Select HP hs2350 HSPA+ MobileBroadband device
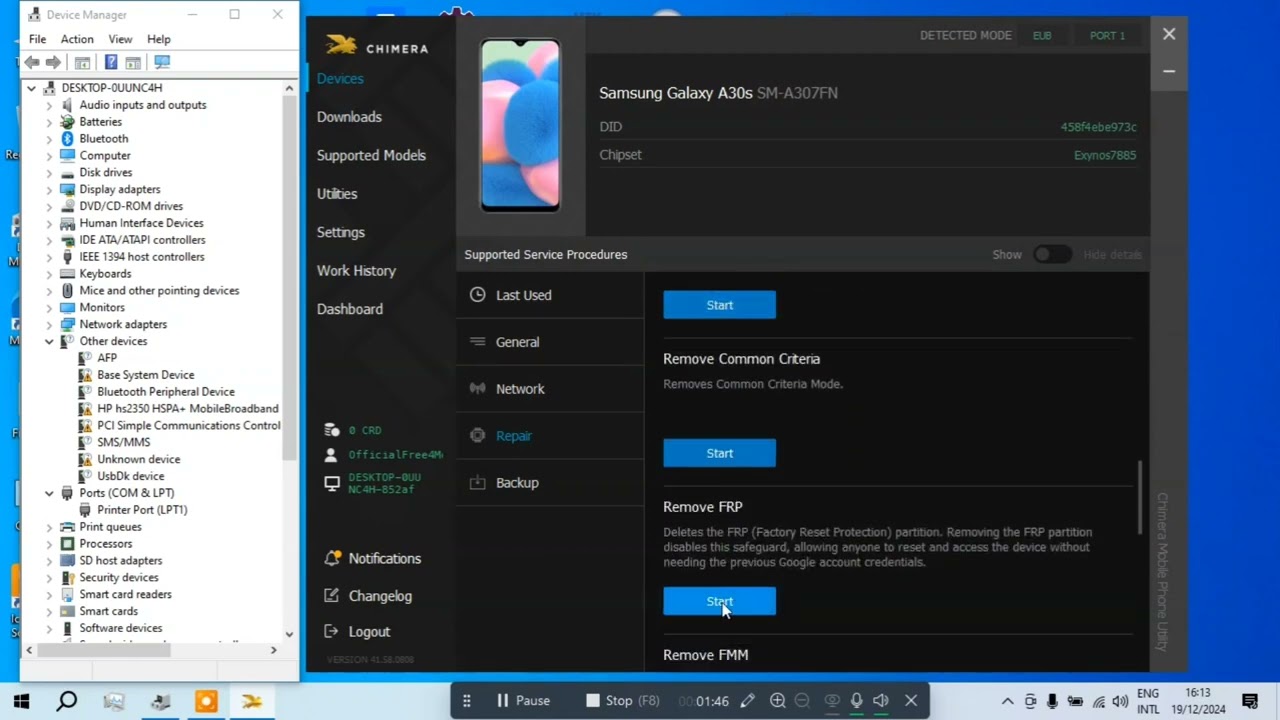Viewport: 1280px width, 720px height. pyautogui.click(x=188, y=409)
